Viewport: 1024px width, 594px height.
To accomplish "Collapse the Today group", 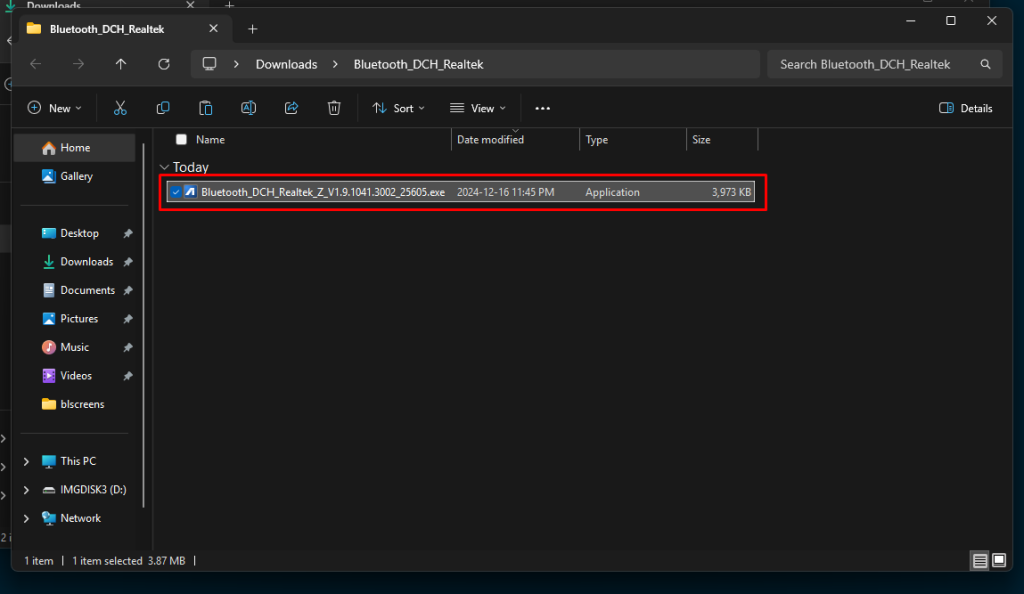I will (x=164, y=167).
